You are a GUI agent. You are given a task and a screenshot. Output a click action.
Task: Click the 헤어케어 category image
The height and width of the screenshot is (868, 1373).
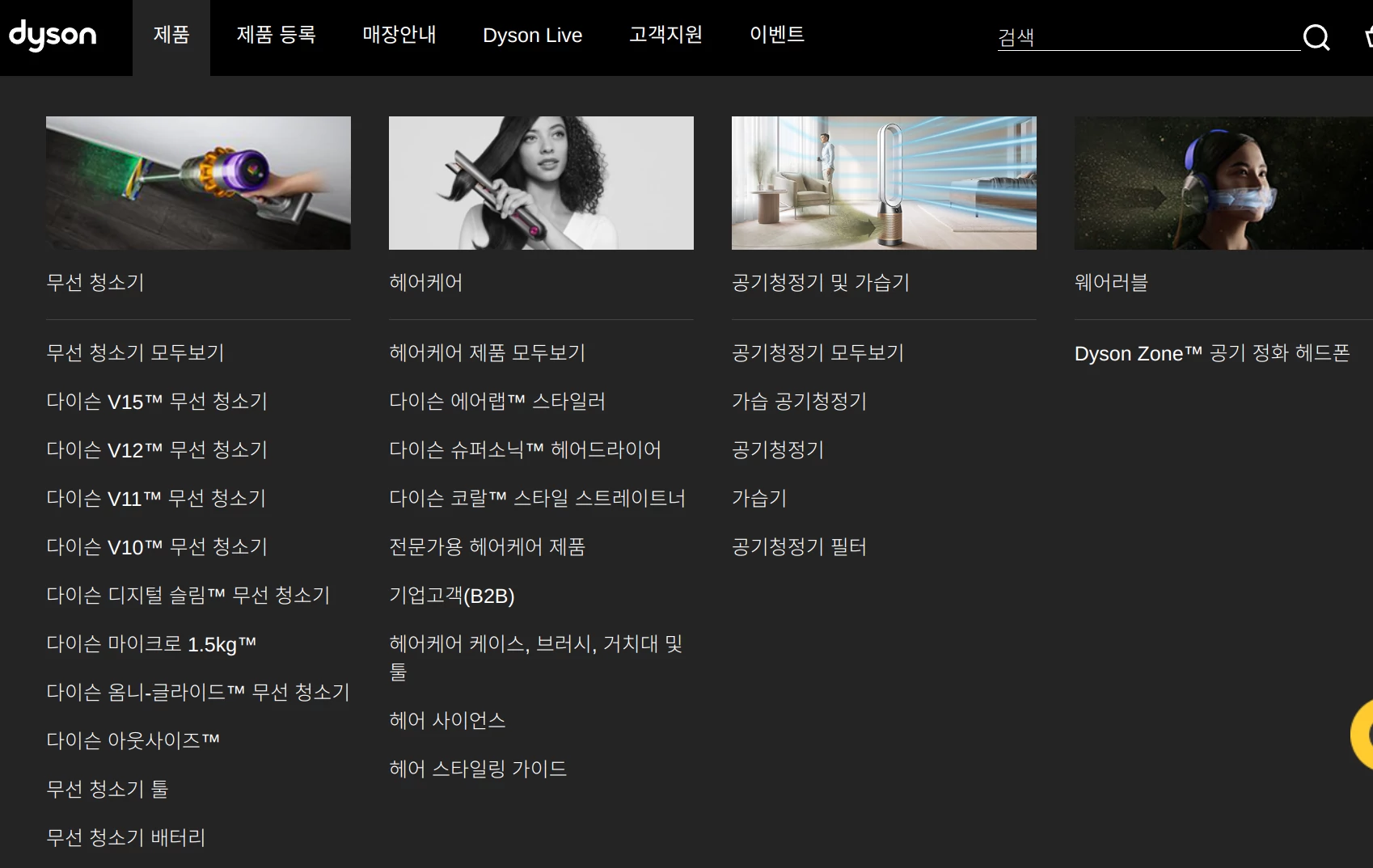[x=541, y=183]
